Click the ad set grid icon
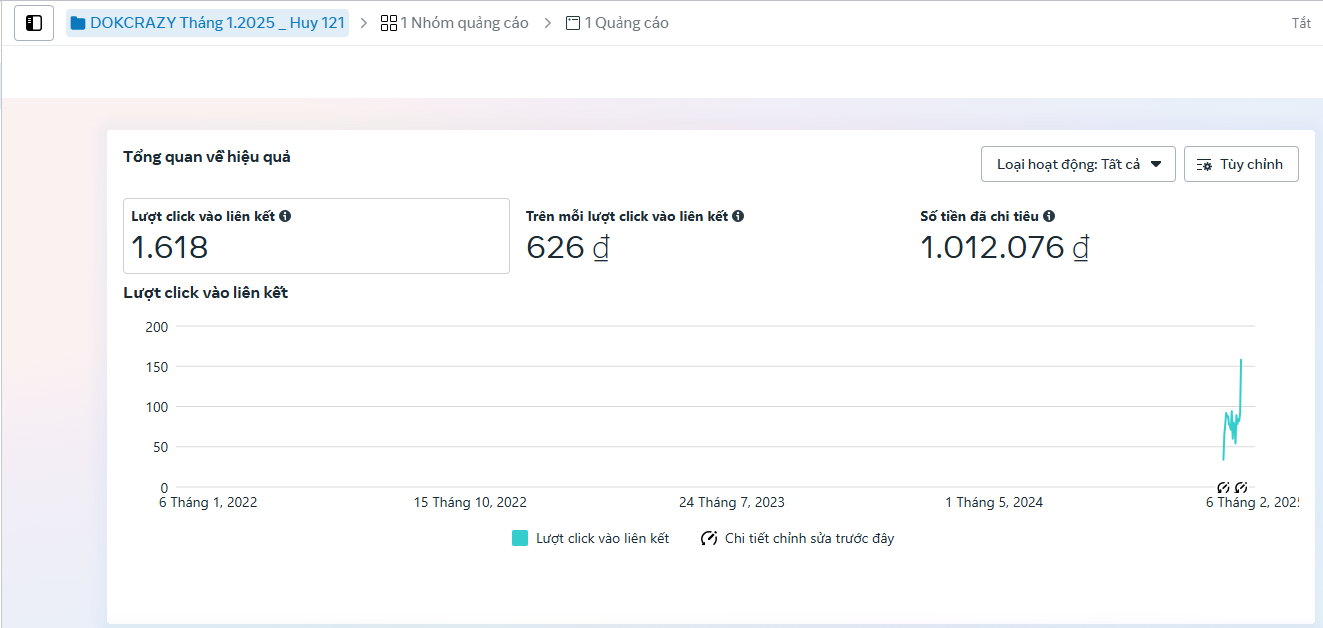Viewport: 1323px width, 628px height. coord(389,23)
